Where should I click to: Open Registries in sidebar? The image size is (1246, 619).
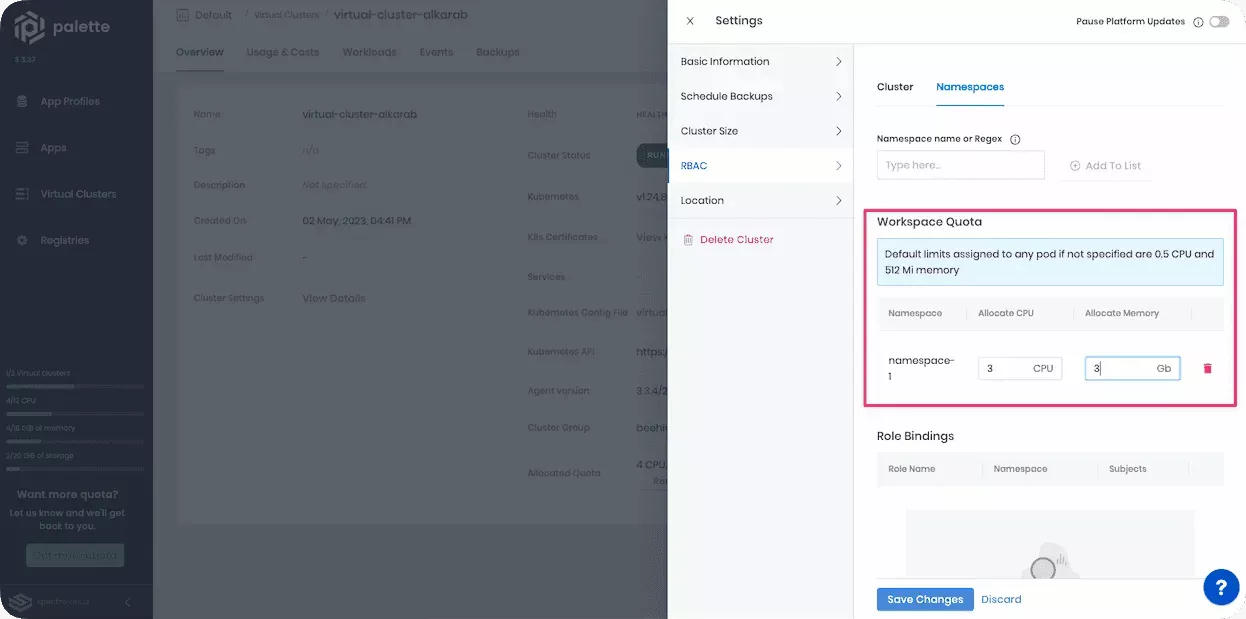65,241
